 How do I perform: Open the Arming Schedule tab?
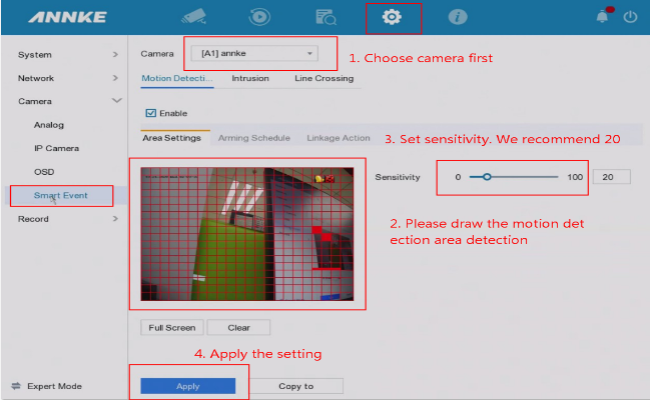pyautogui.click(x=254, y=138)
